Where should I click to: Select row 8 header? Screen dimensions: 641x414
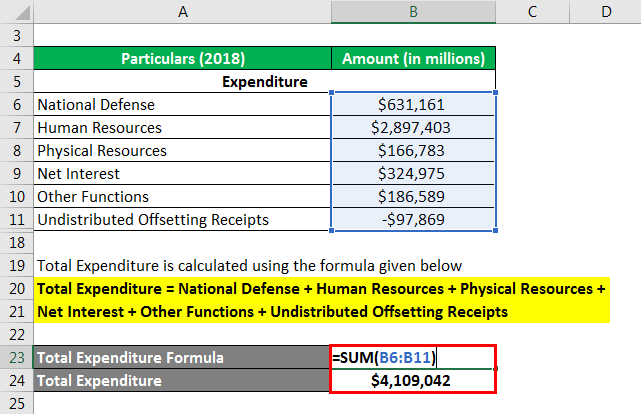pos(17,150)
